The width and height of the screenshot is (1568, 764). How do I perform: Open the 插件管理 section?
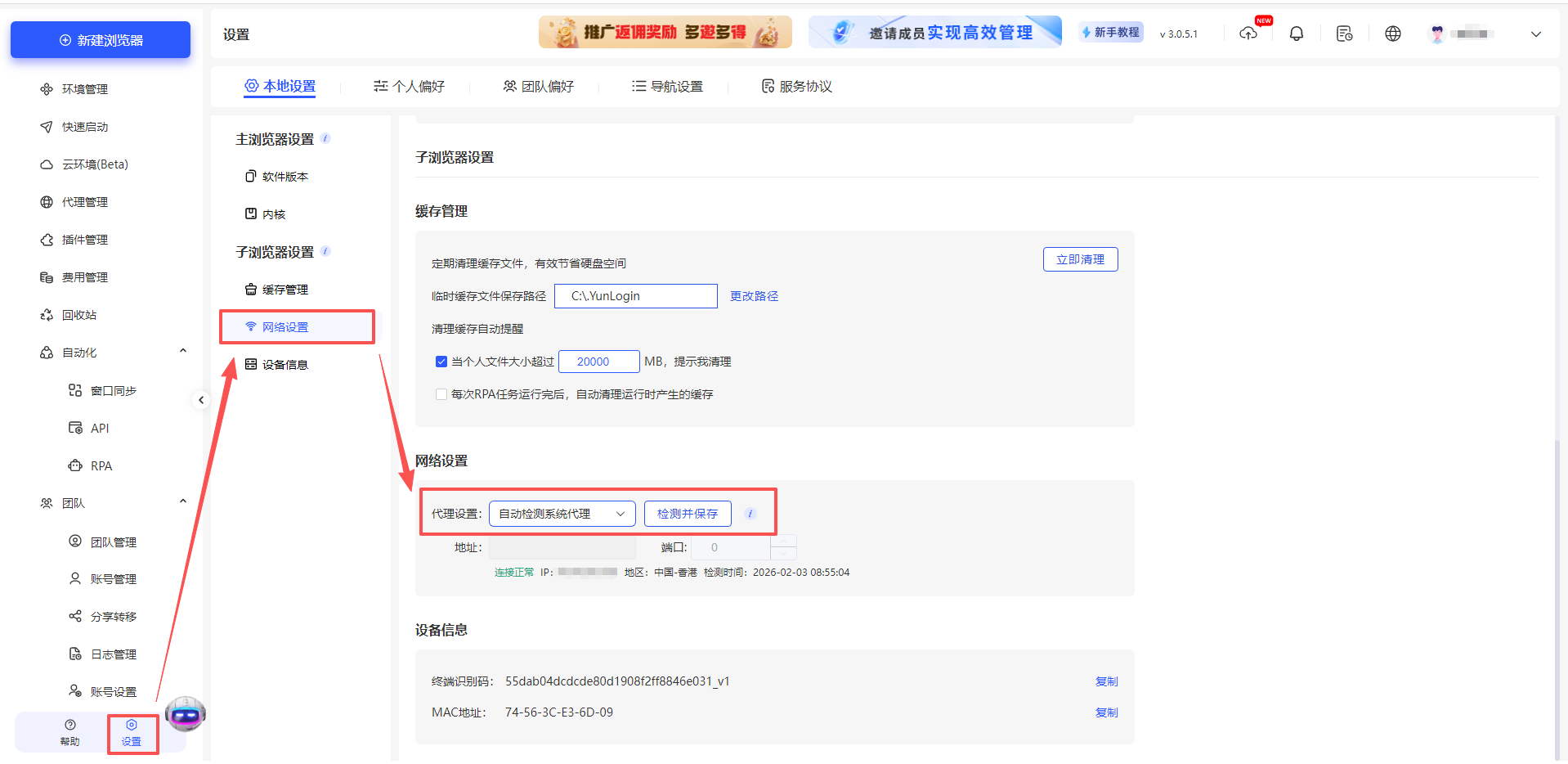click(x=84, y=239)
